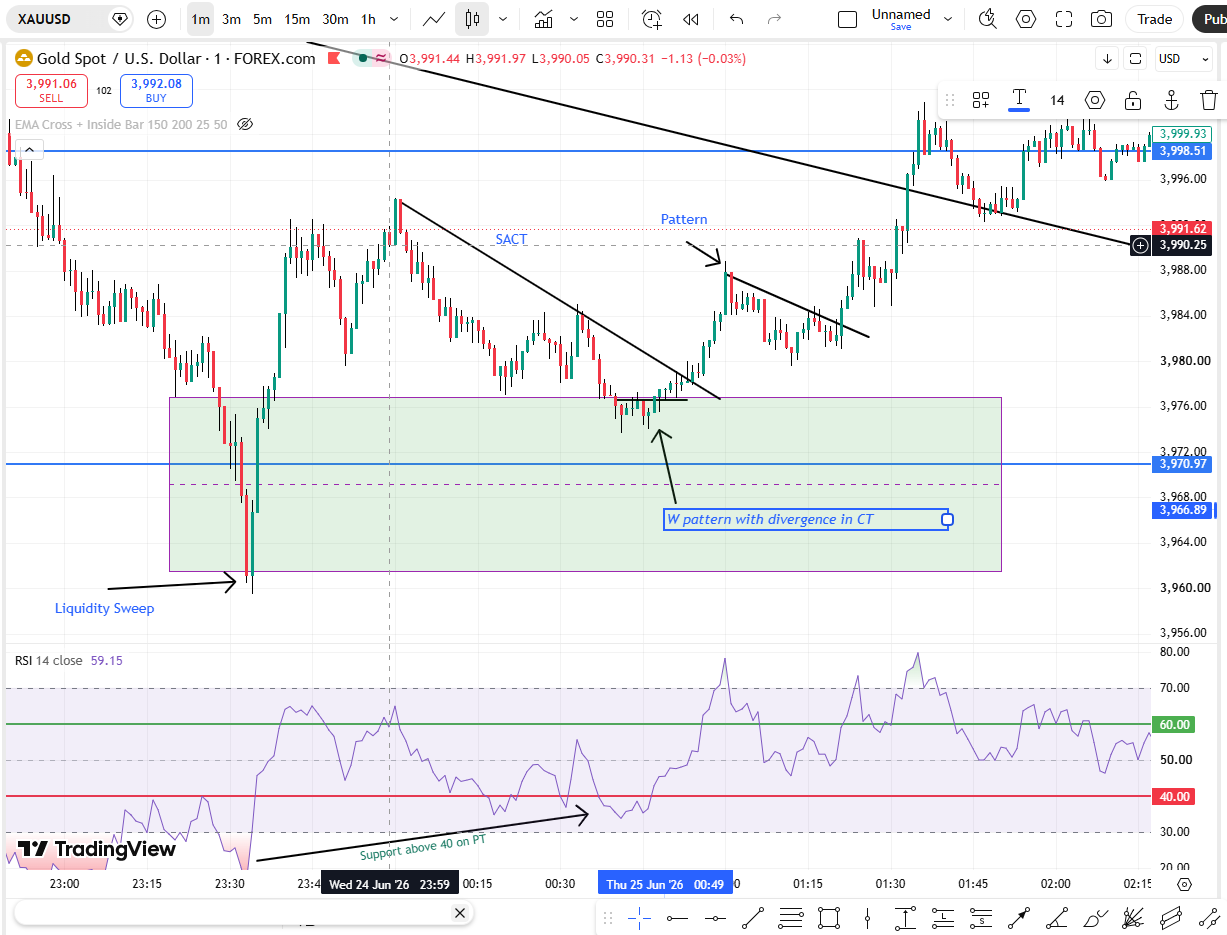Click the red 40.00 RSI level label

coord(1175,796)
